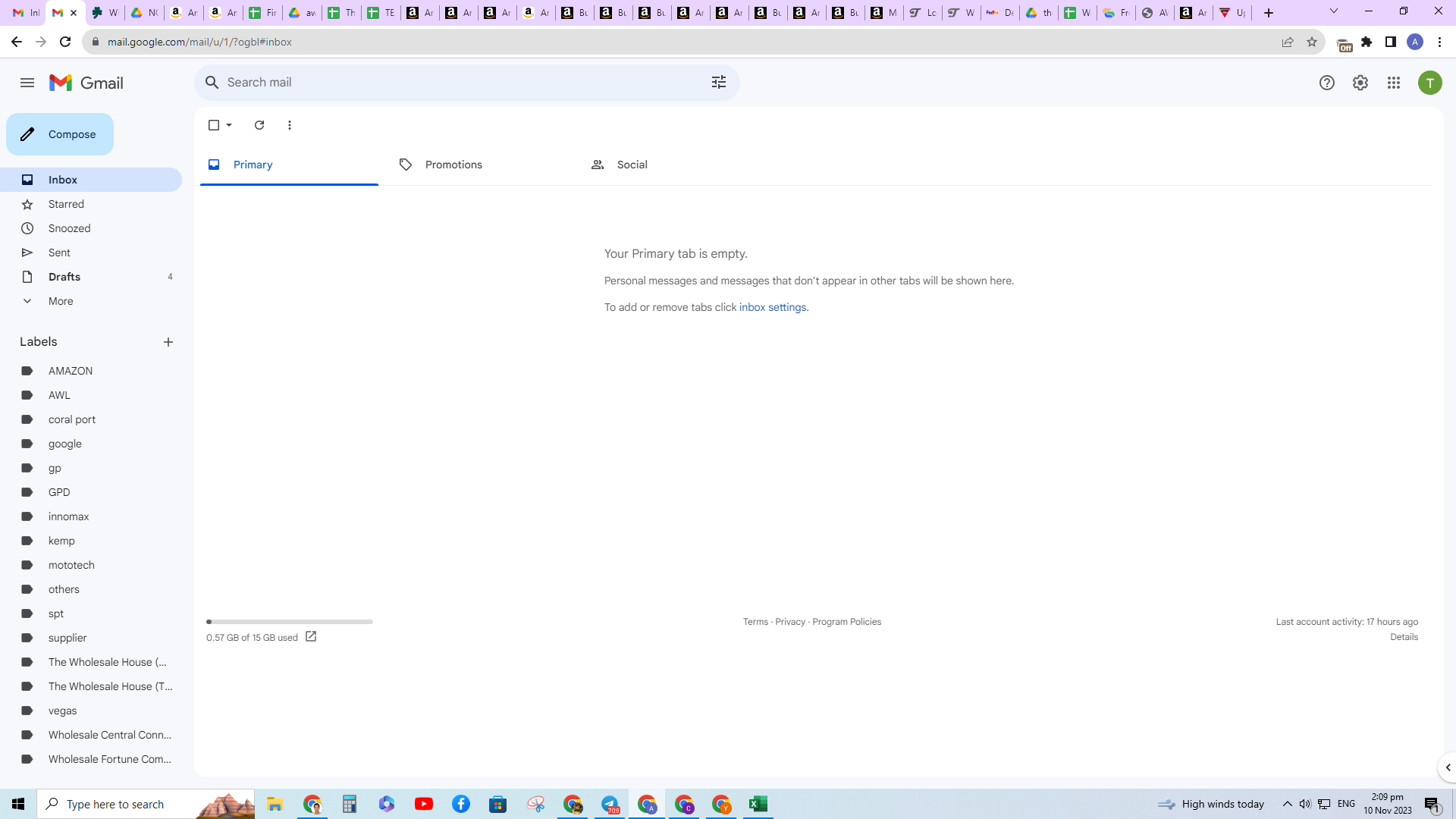
Task: Tick the select all messages checkbox
Action: coord(214,125)
